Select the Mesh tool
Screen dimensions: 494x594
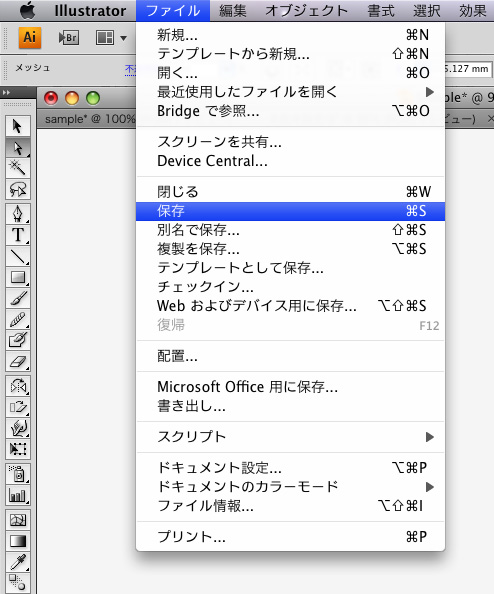click(17, 520)
